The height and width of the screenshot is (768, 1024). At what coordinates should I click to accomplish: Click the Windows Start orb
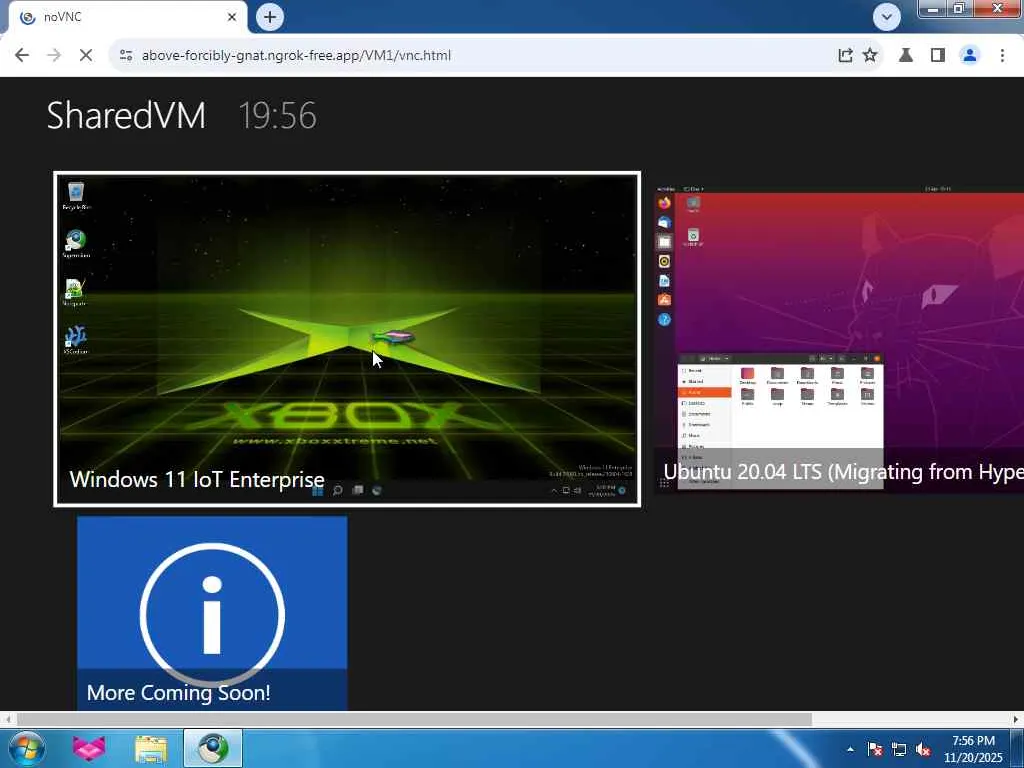pos(27,748)
